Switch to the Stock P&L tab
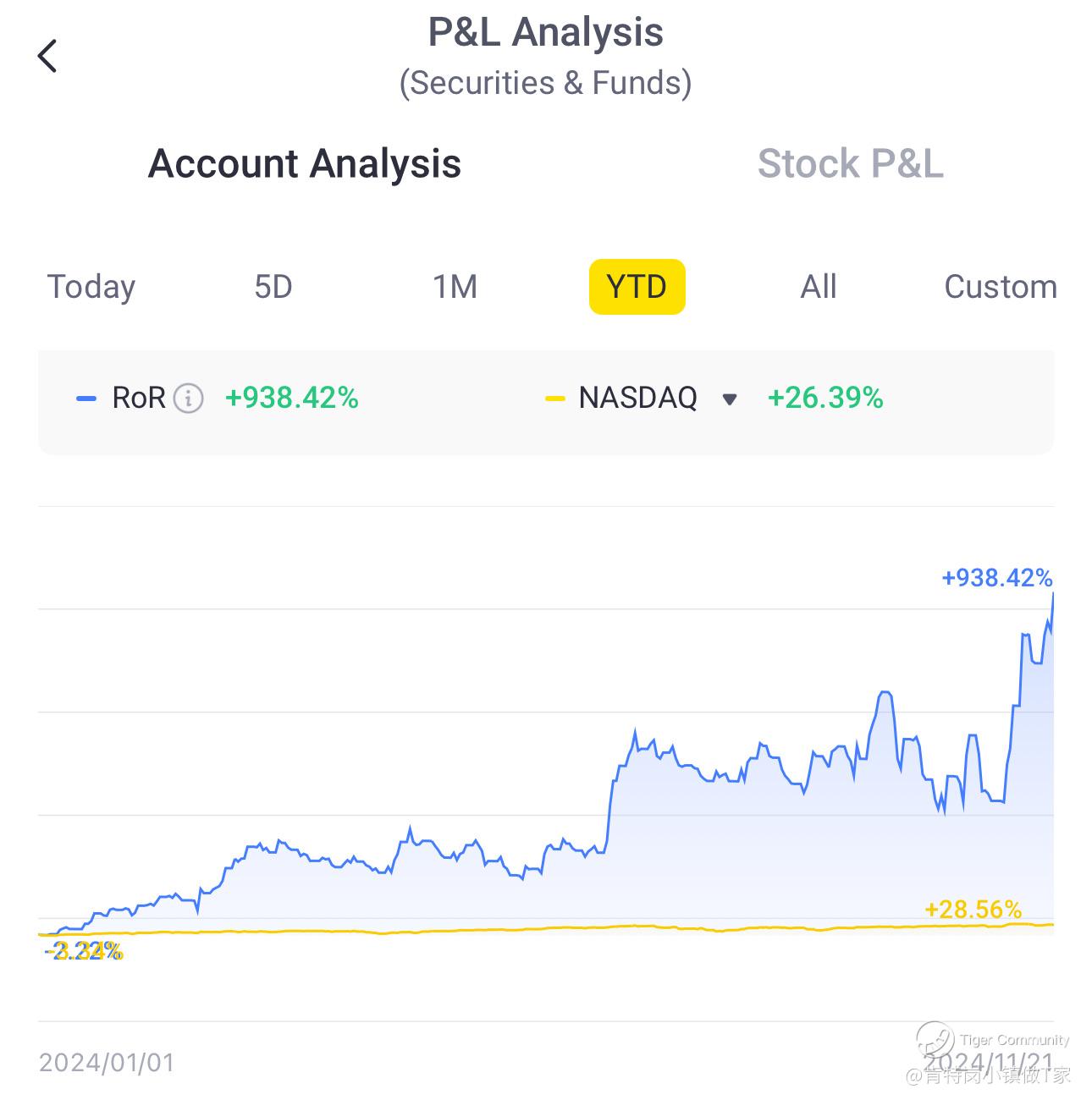The image size is (1092, 1100). 850,163
